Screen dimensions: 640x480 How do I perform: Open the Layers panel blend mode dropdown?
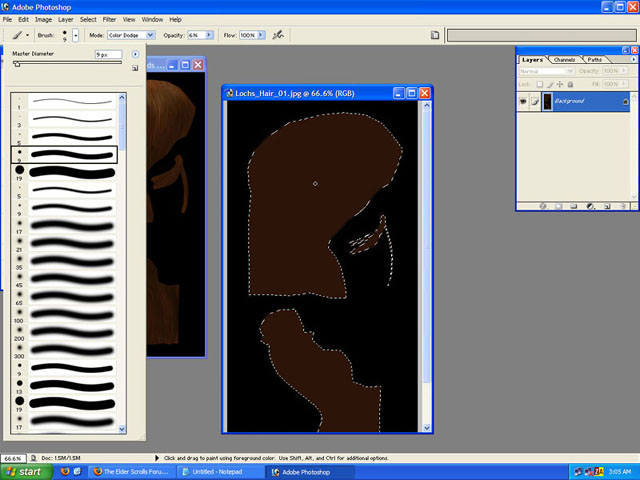[x=547, y=71]
